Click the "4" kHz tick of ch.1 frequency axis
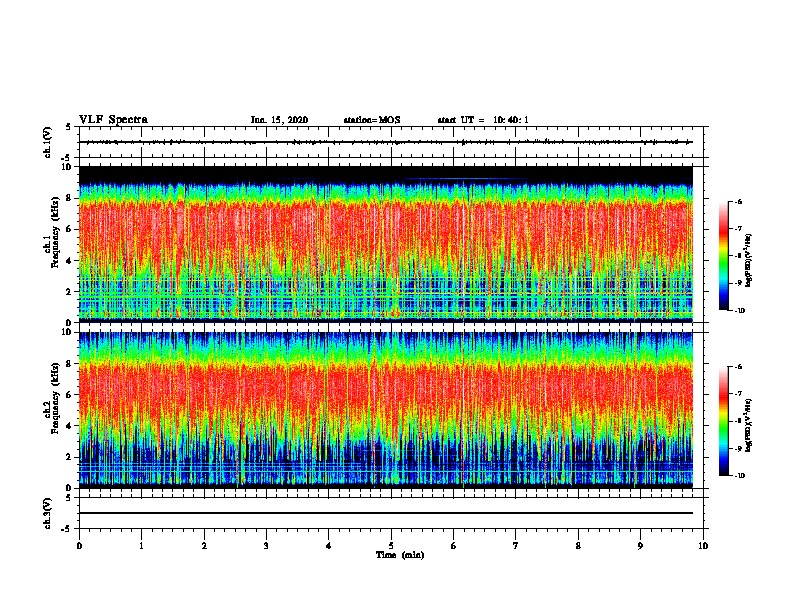 (x=70, y=261)
